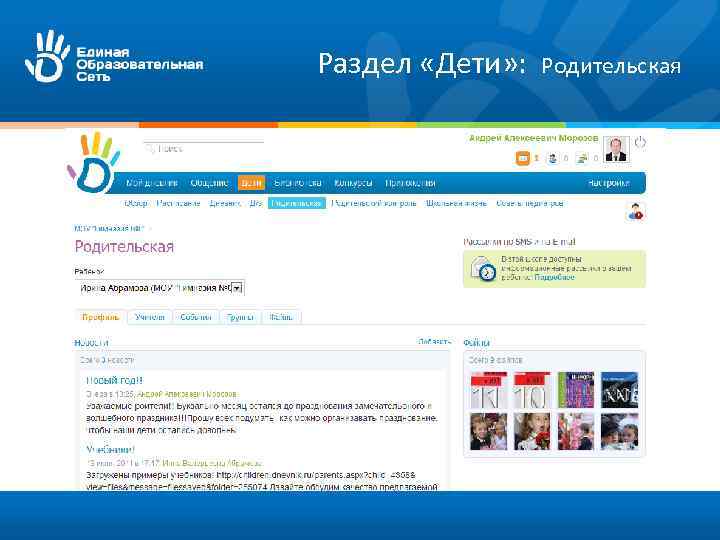The width and height of the screenshot is (720, 540).
Task: Open first file thumbnail with number 11
Action: click(489, 390)
